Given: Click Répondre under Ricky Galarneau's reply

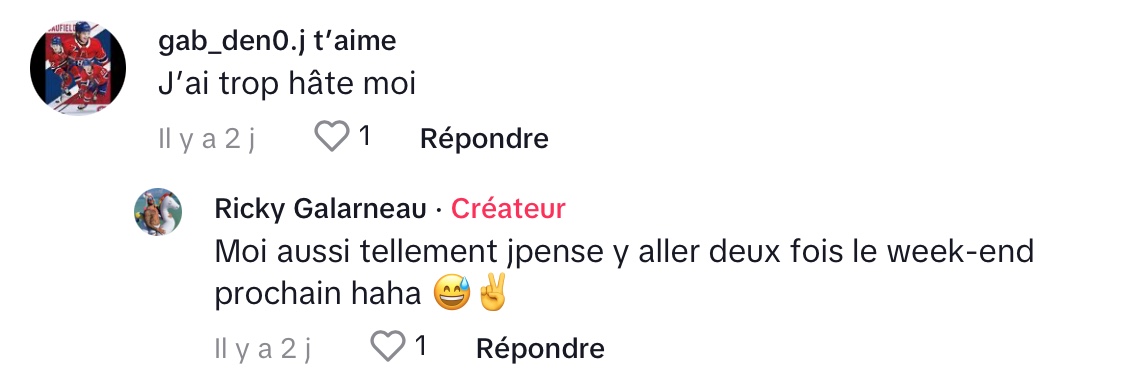Looking at the screenshot, I should 540,348.
